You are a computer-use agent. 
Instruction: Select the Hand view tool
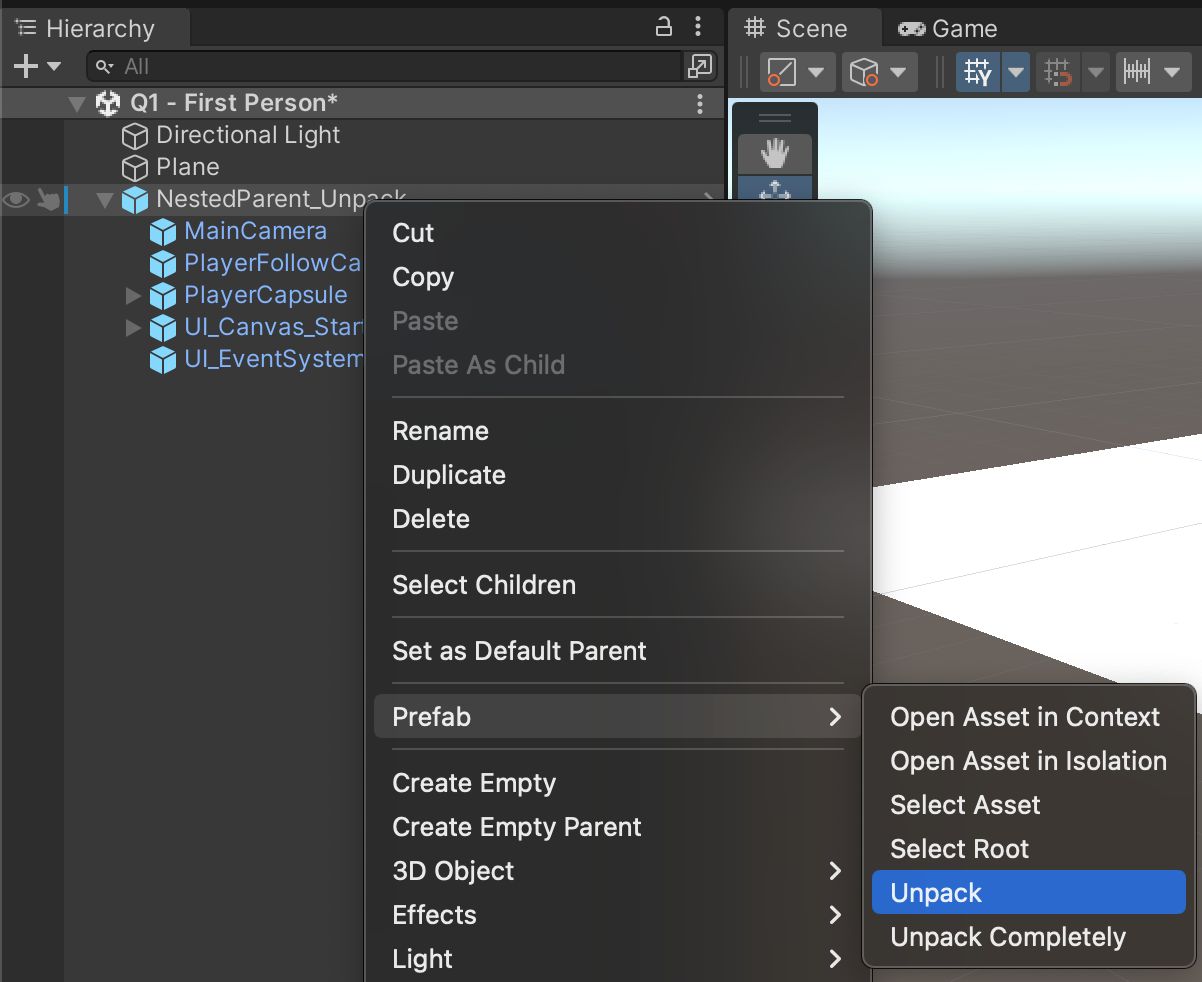click(x=774, y=154)
